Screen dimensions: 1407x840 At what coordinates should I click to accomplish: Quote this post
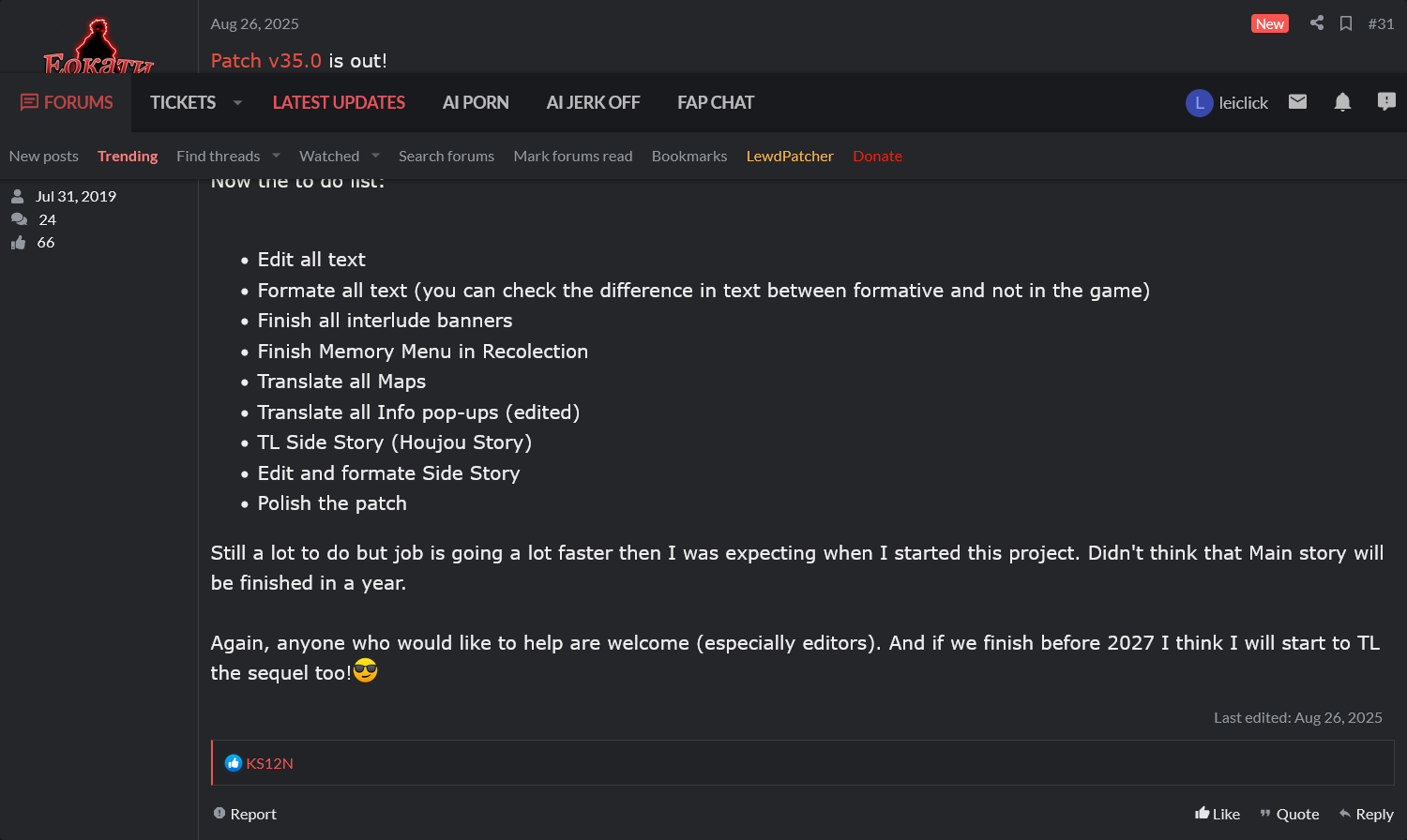point(1289,814)
